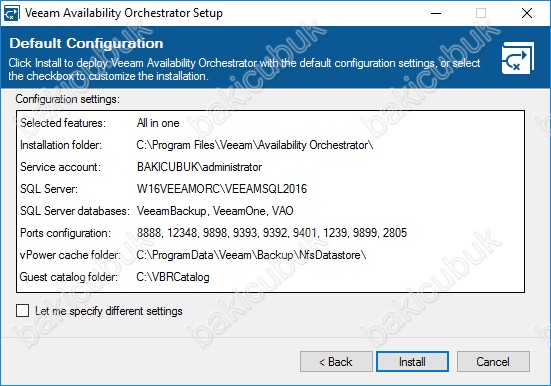The image size is (551, 386).
Task: Click the 'SQL Server databases:' label
Action: coord(75,211)
